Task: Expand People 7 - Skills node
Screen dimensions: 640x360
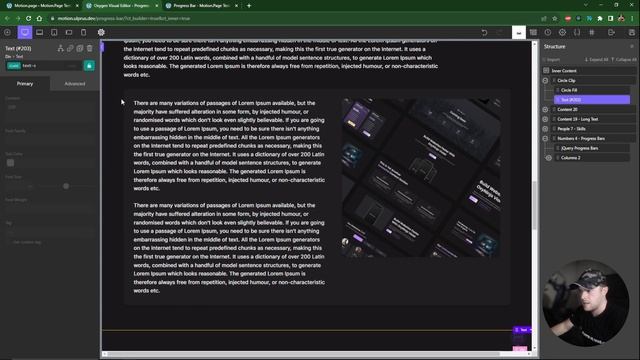Action: [545, 129]
